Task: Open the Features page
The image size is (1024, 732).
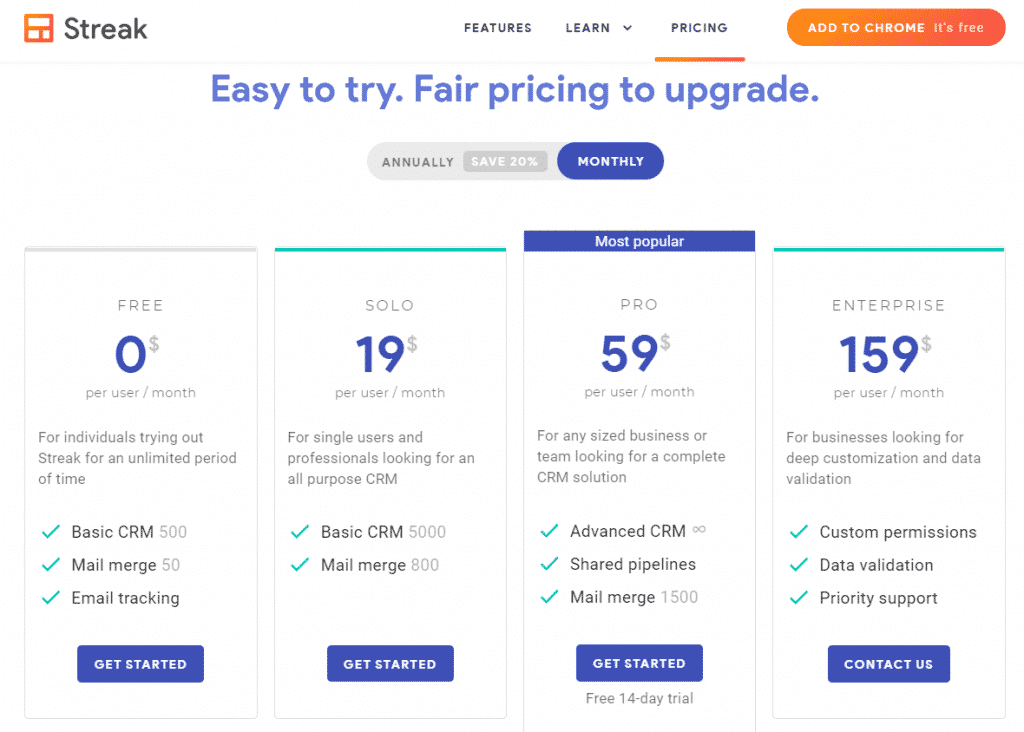Action: (x=498, y=28)
